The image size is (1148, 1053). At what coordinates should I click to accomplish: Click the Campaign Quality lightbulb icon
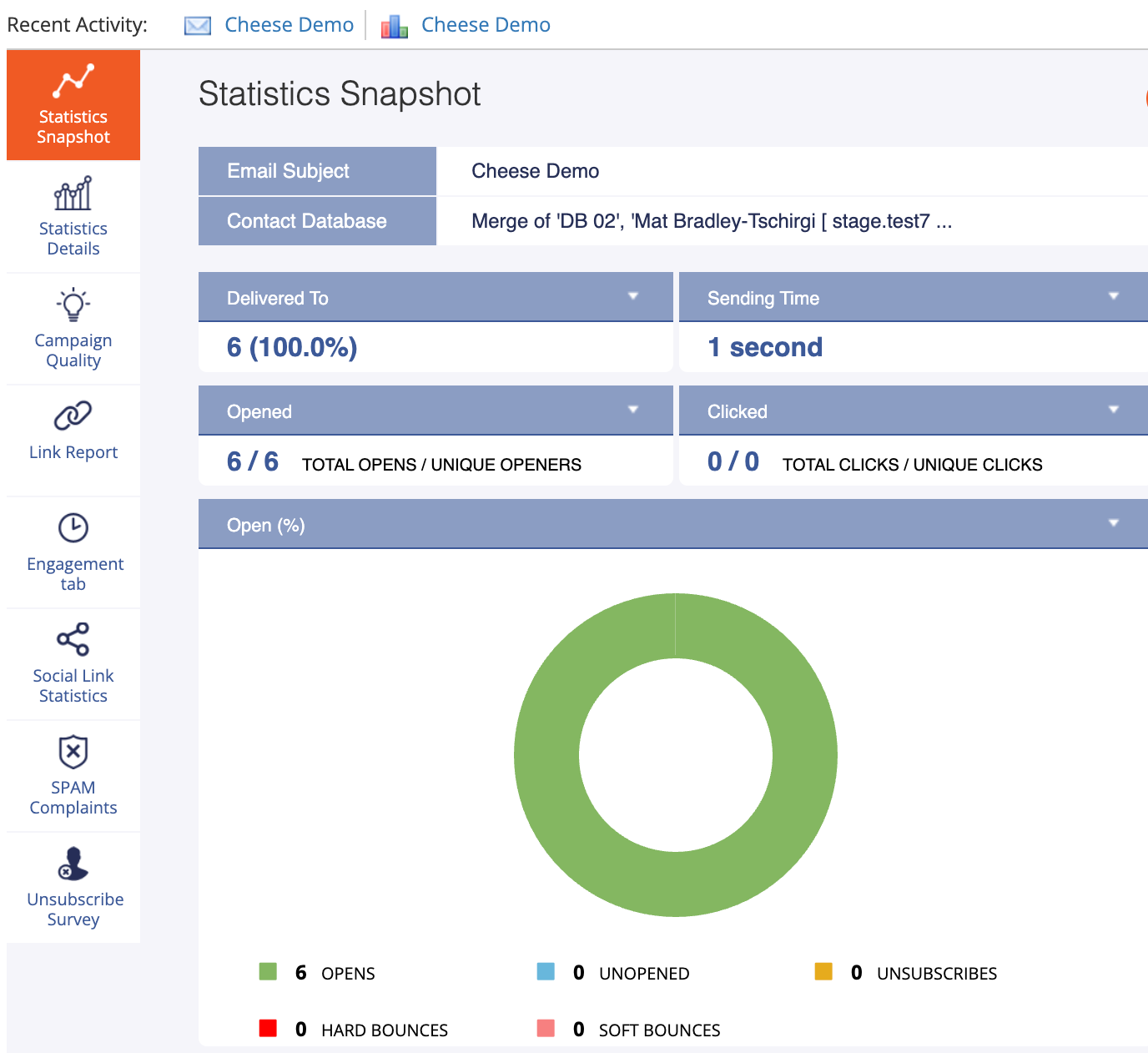pos(73,305)
